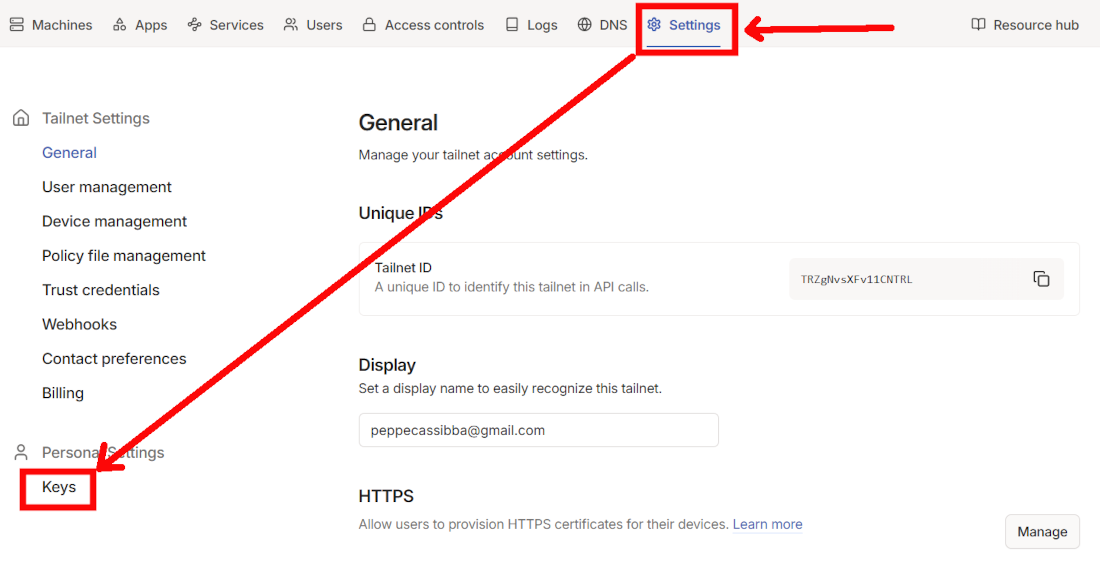Select Policy file management

(x=124, y=256)
